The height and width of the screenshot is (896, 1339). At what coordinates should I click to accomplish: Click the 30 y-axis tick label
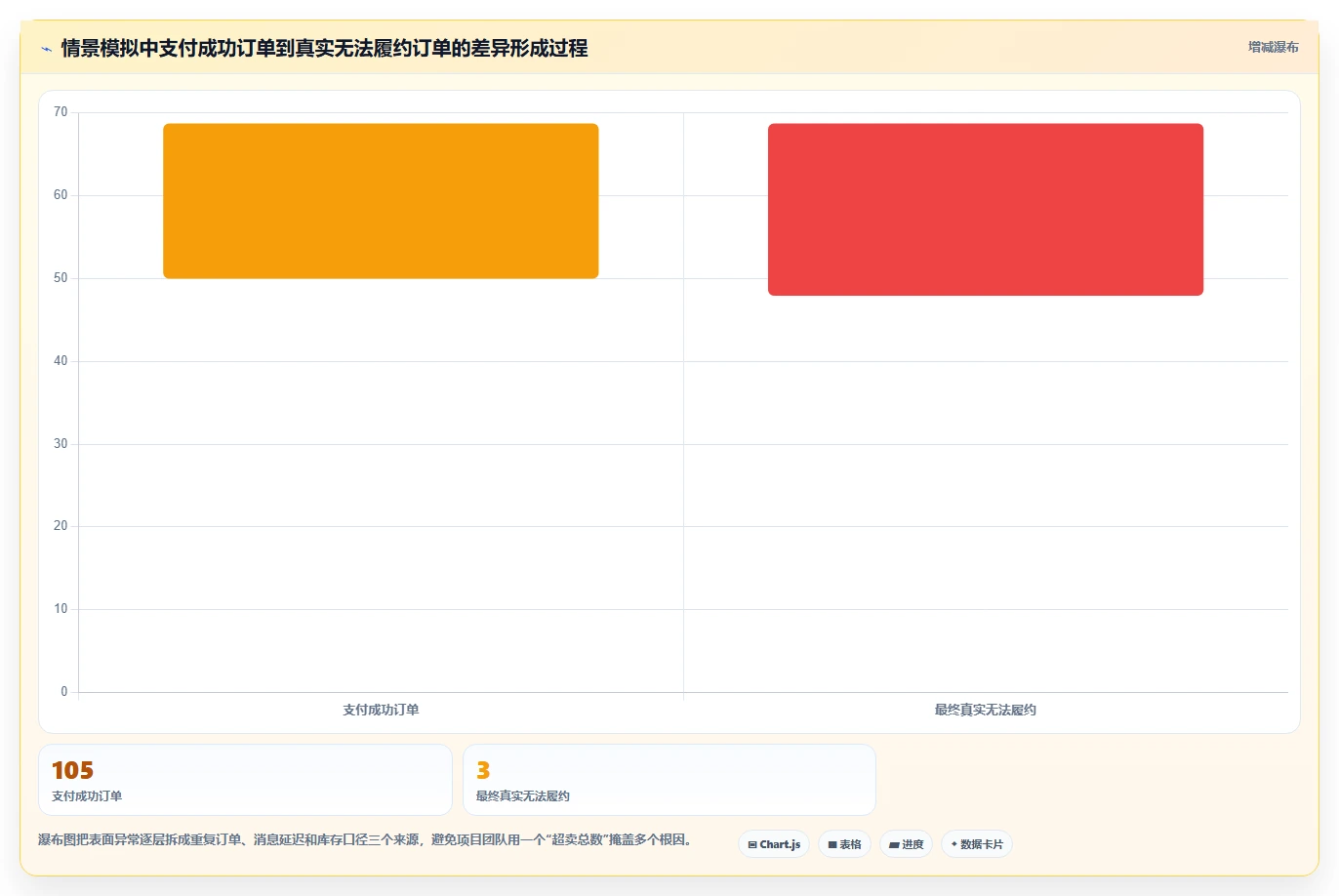click(x=61, y=444)
